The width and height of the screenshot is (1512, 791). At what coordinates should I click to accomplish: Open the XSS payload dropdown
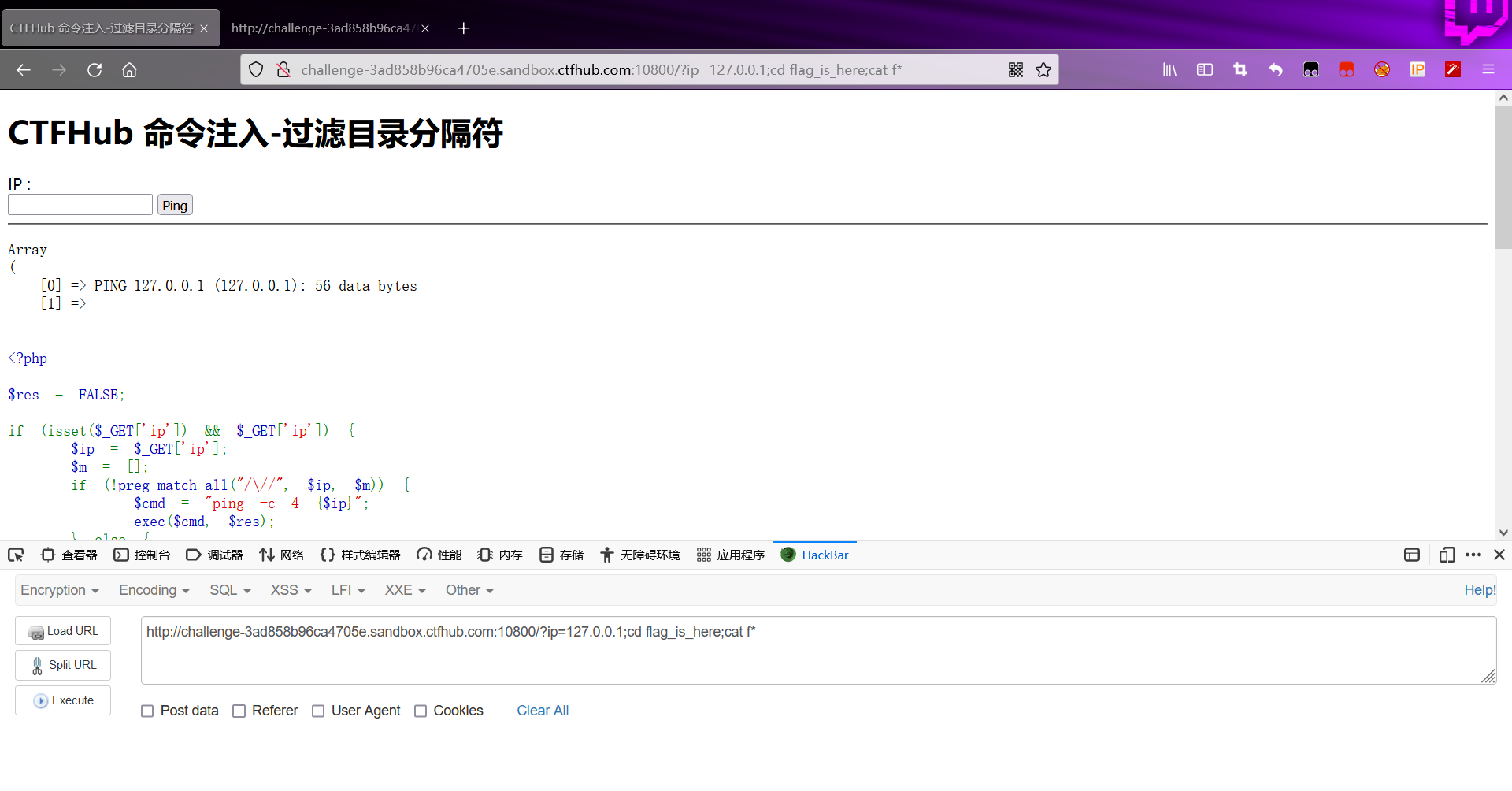point(290,590)
